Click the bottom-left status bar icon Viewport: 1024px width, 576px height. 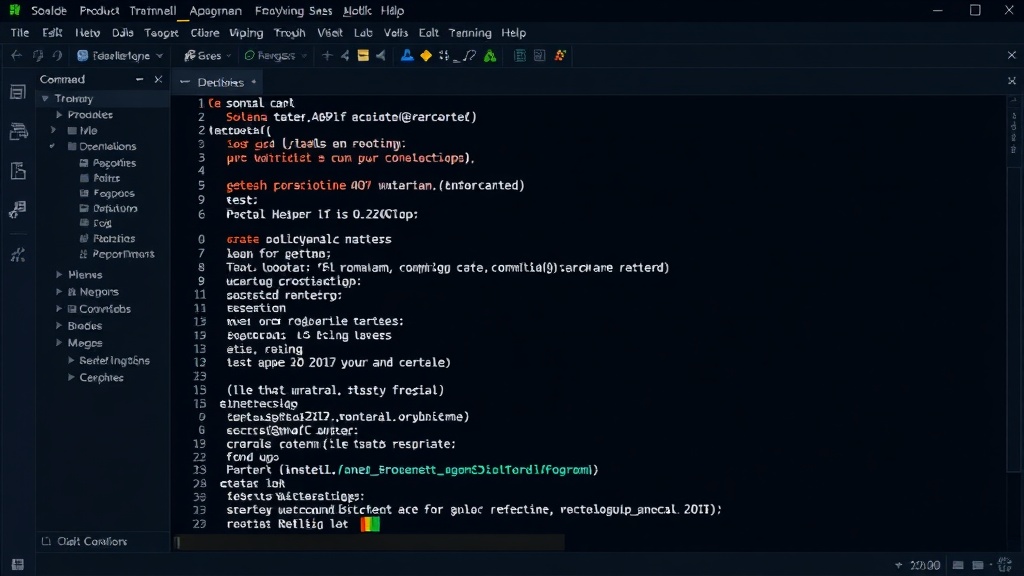[18, 564]
